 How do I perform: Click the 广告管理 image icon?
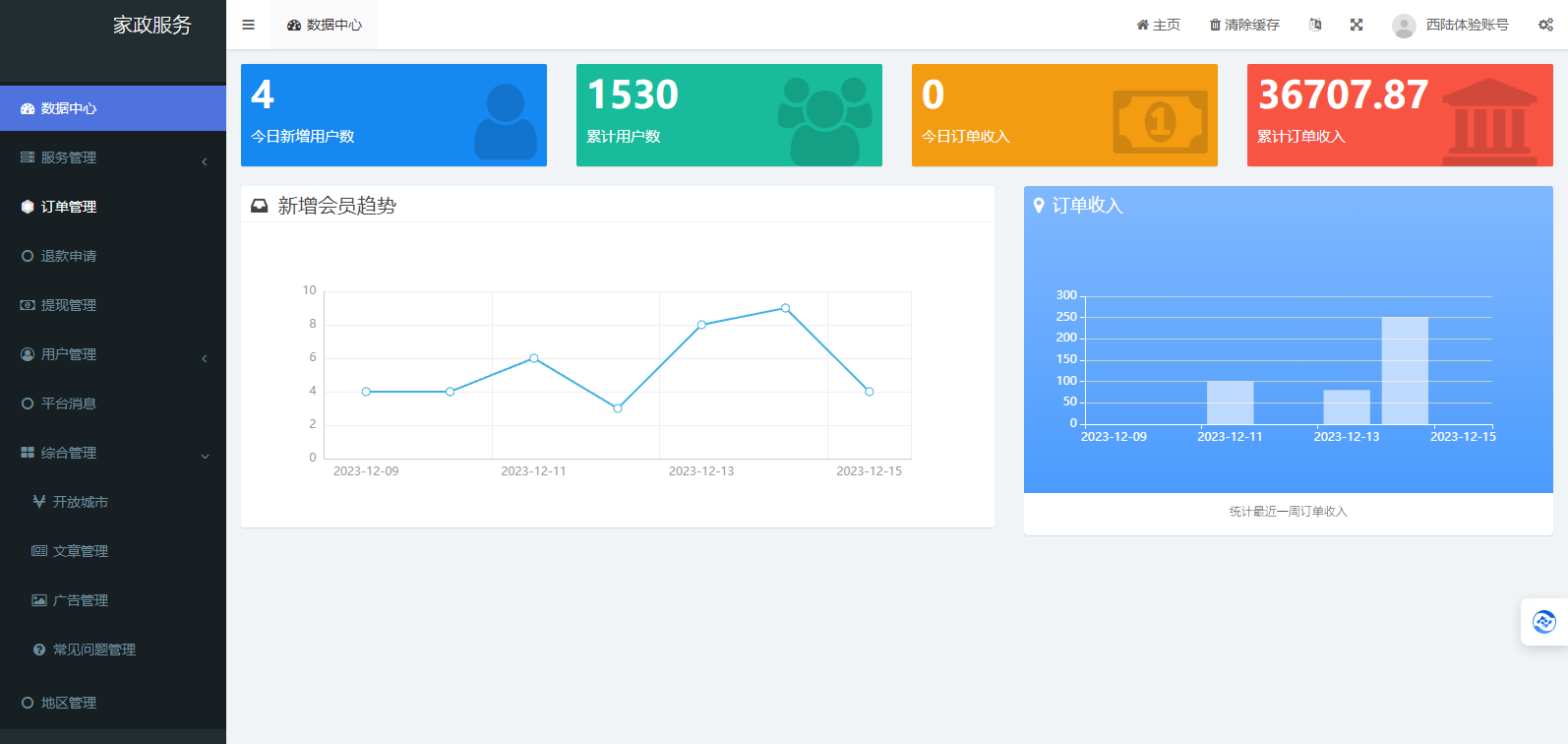pyautogui.click(x=39, y=600)
